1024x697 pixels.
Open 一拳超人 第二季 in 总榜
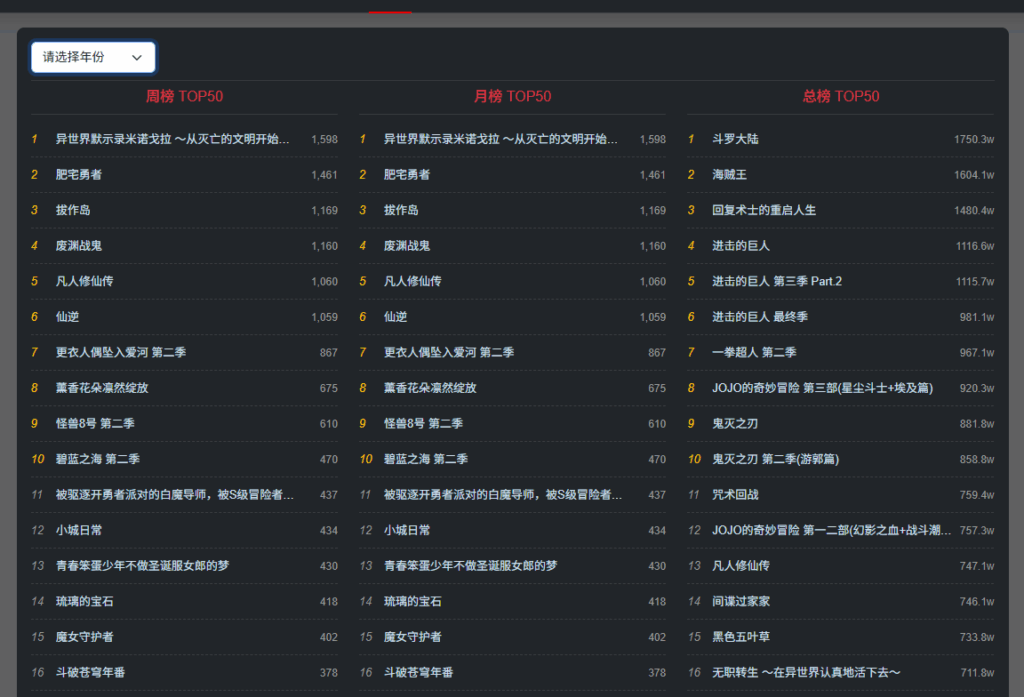[x=754, y=352]
